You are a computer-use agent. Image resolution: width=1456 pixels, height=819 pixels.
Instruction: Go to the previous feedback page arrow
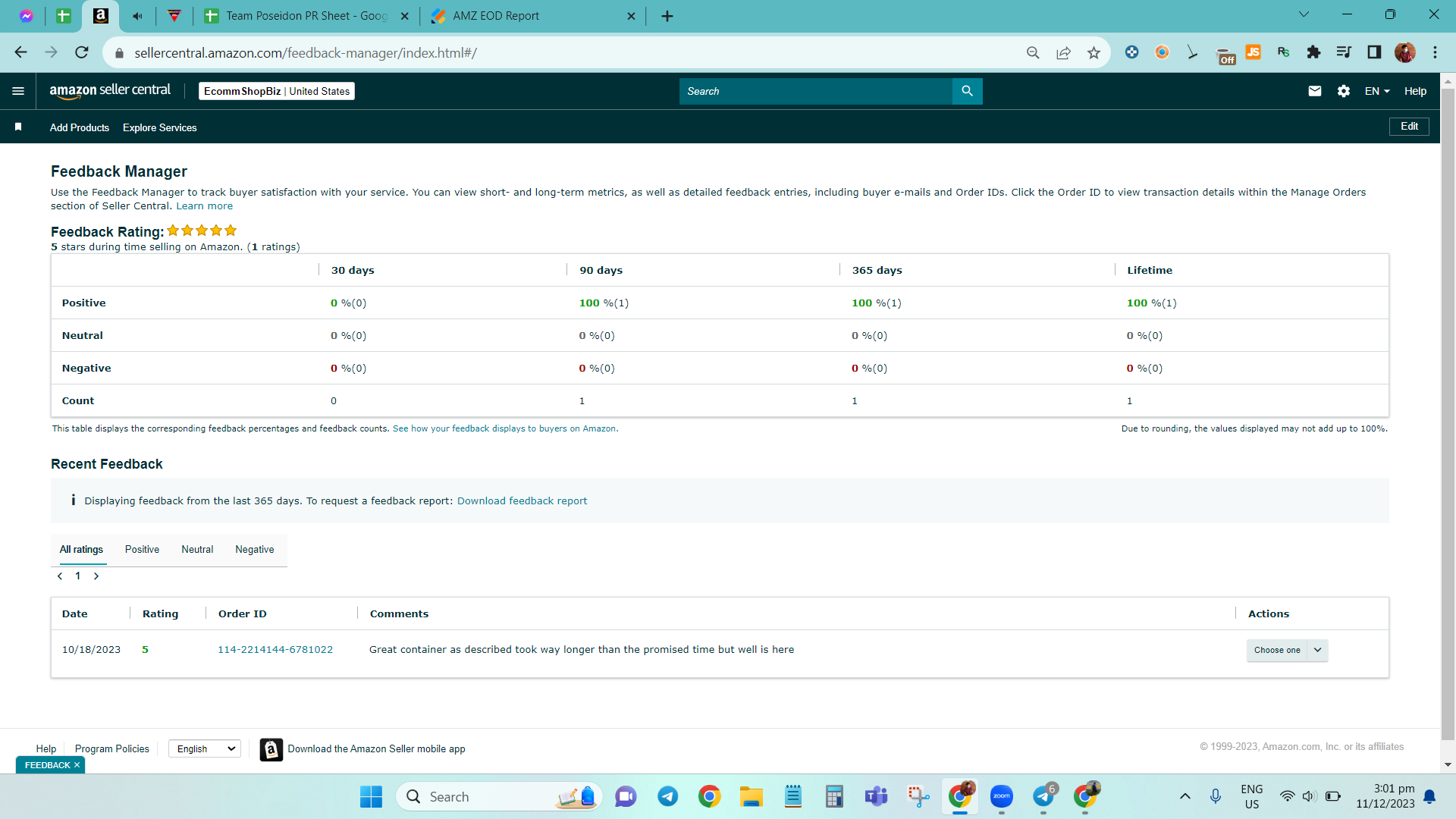tap(60, 576)
